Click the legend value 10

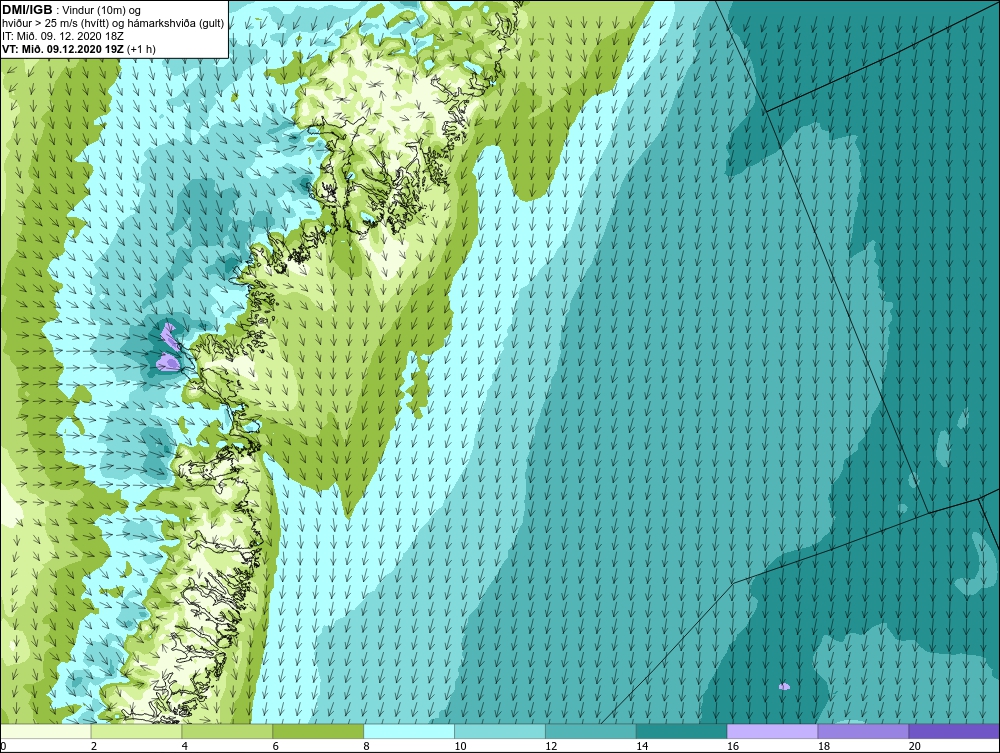pyautogui.click(x=460, y=746)
